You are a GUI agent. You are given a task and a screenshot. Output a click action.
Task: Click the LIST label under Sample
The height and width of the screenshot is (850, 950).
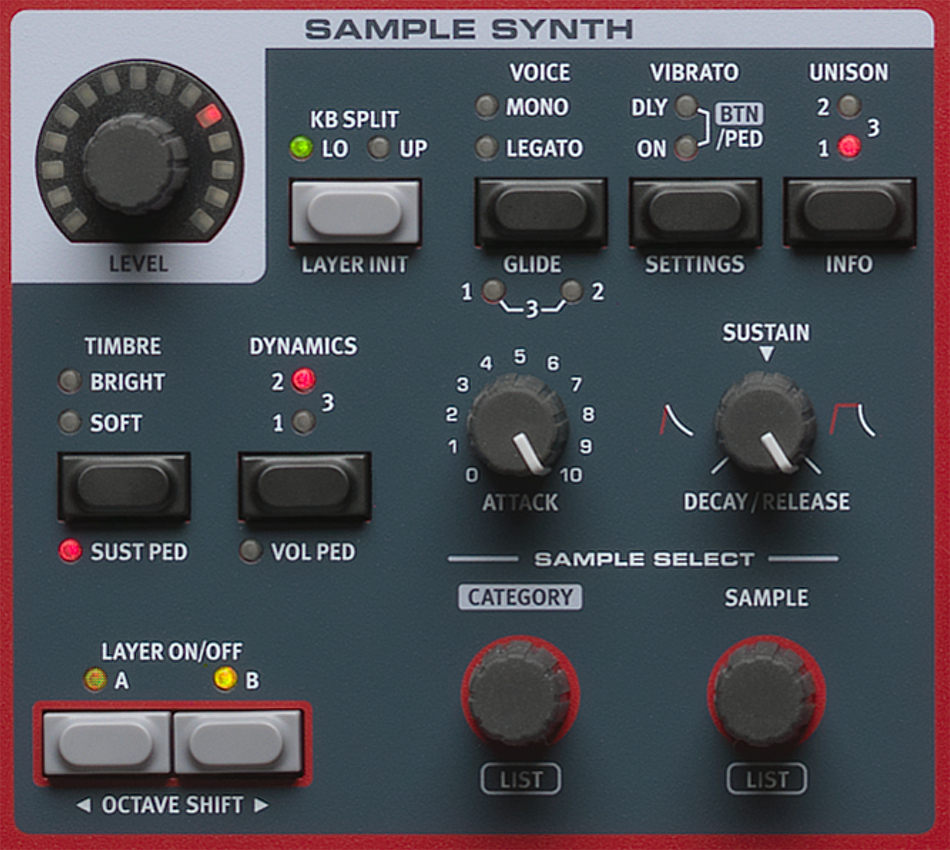[x=766, y=779]
